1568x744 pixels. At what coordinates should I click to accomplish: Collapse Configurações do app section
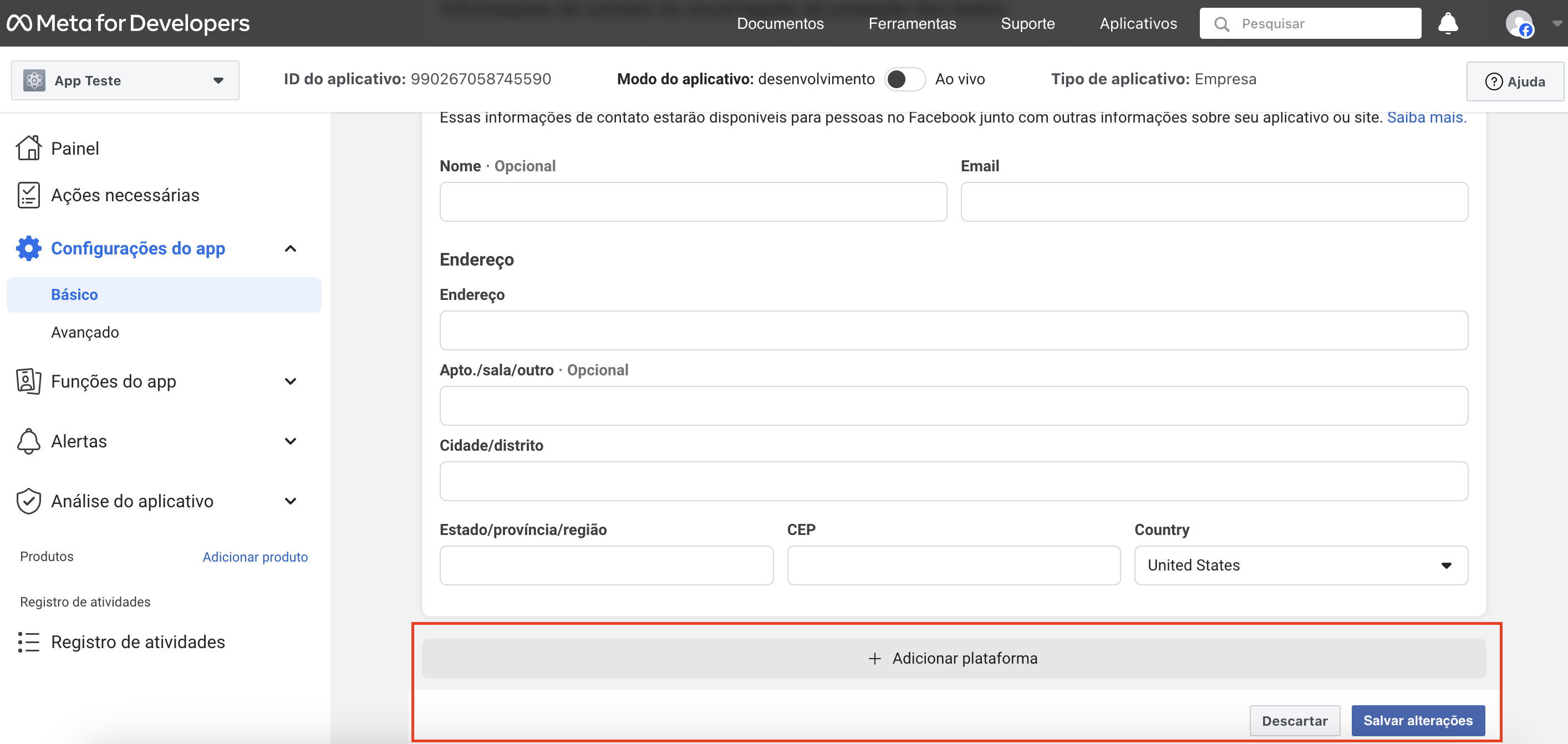291,248
